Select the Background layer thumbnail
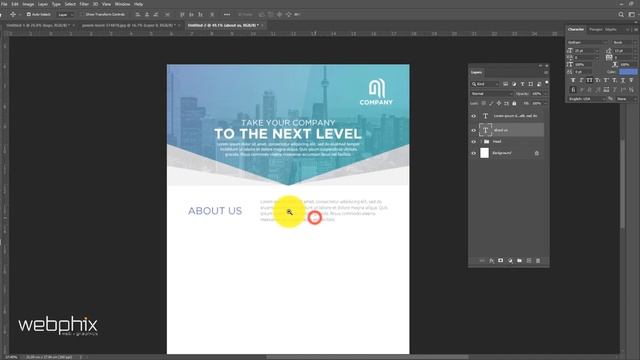 tap(484, 153)
